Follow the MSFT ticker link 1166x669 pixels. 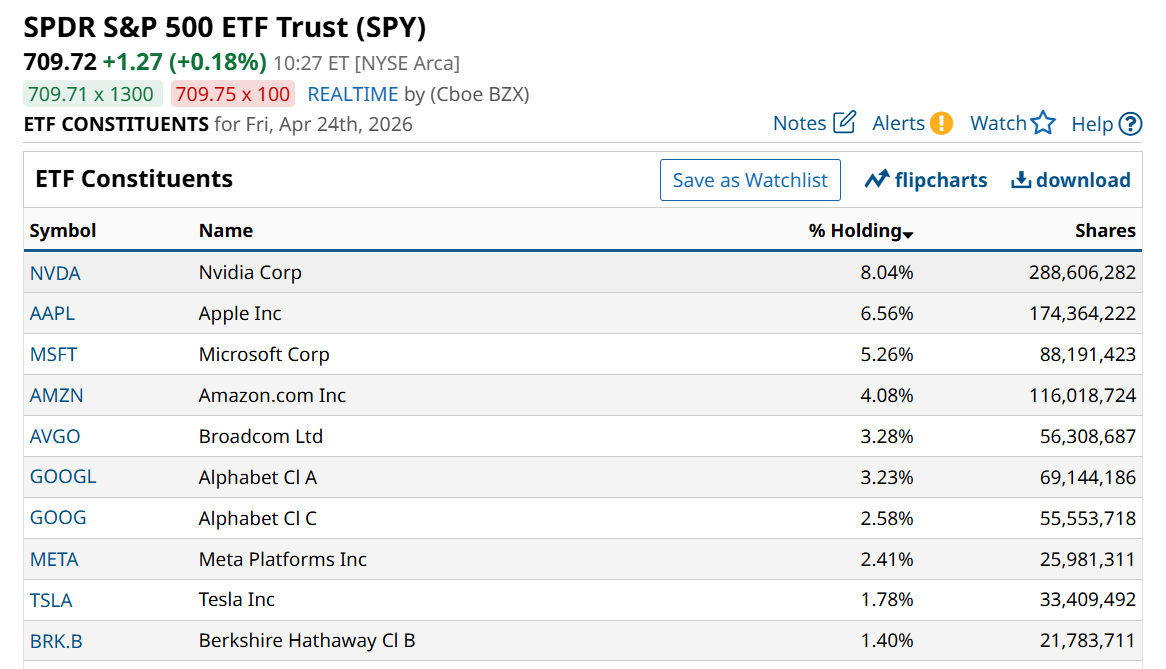[x=53, y=355]
